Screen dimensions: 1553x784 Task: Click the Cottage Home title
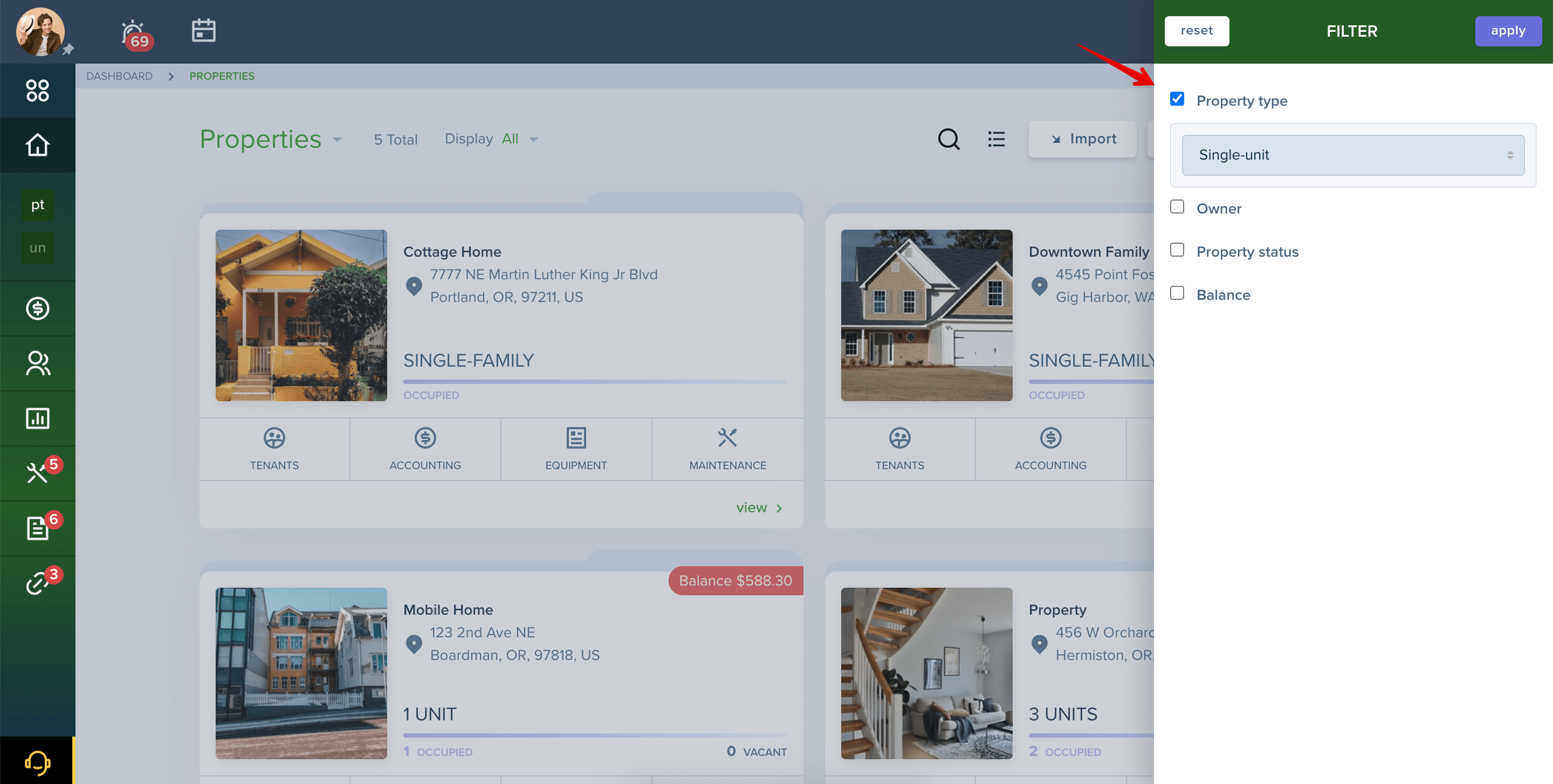[451, 251]
